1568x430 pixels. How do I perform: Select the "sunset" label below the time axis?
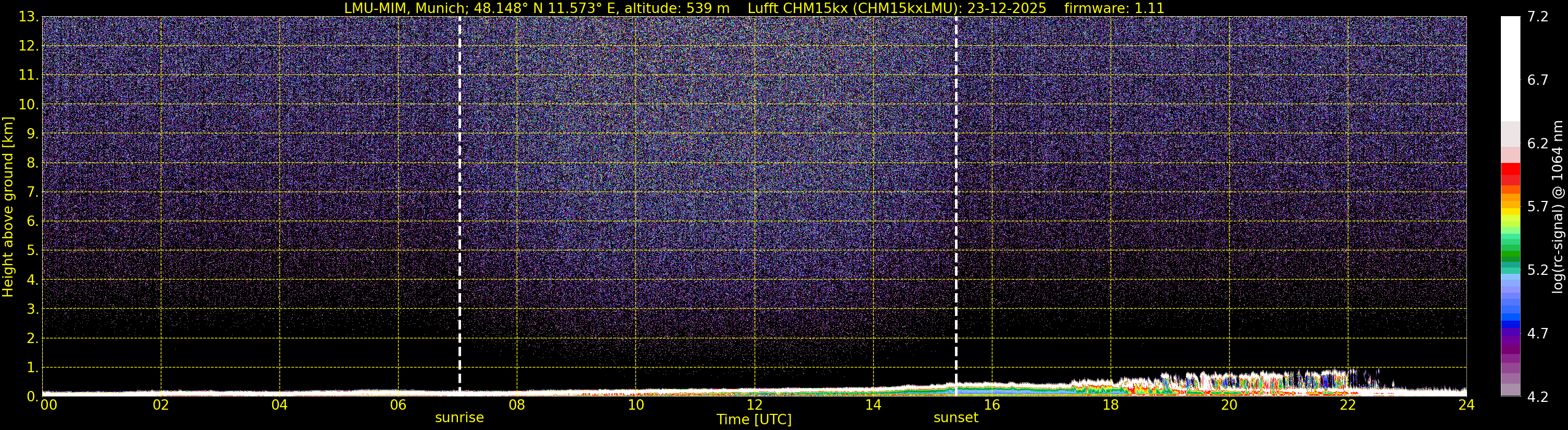coord(957,418)
